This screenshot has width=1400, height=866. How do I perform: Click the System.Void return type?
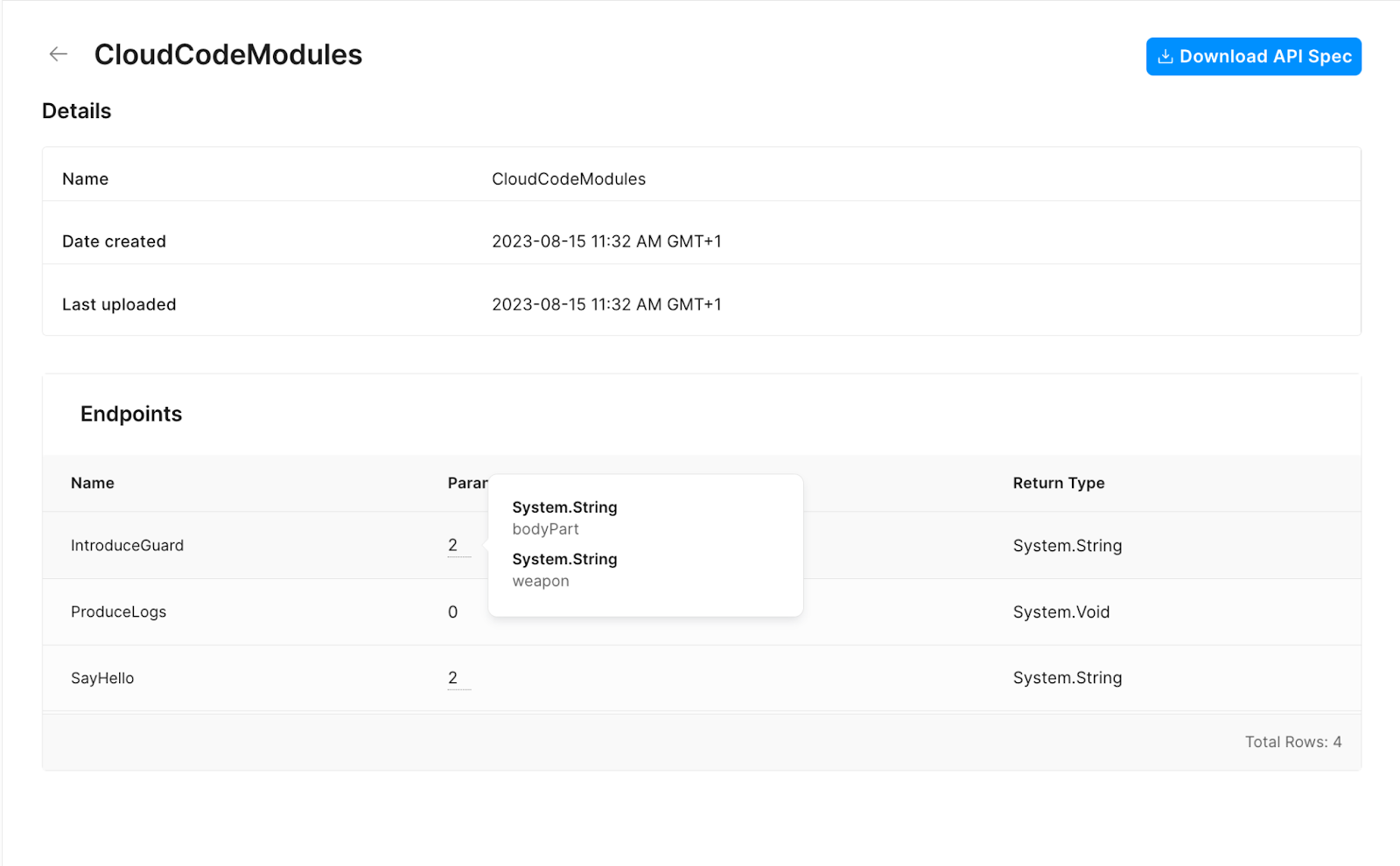(1060, 612)
